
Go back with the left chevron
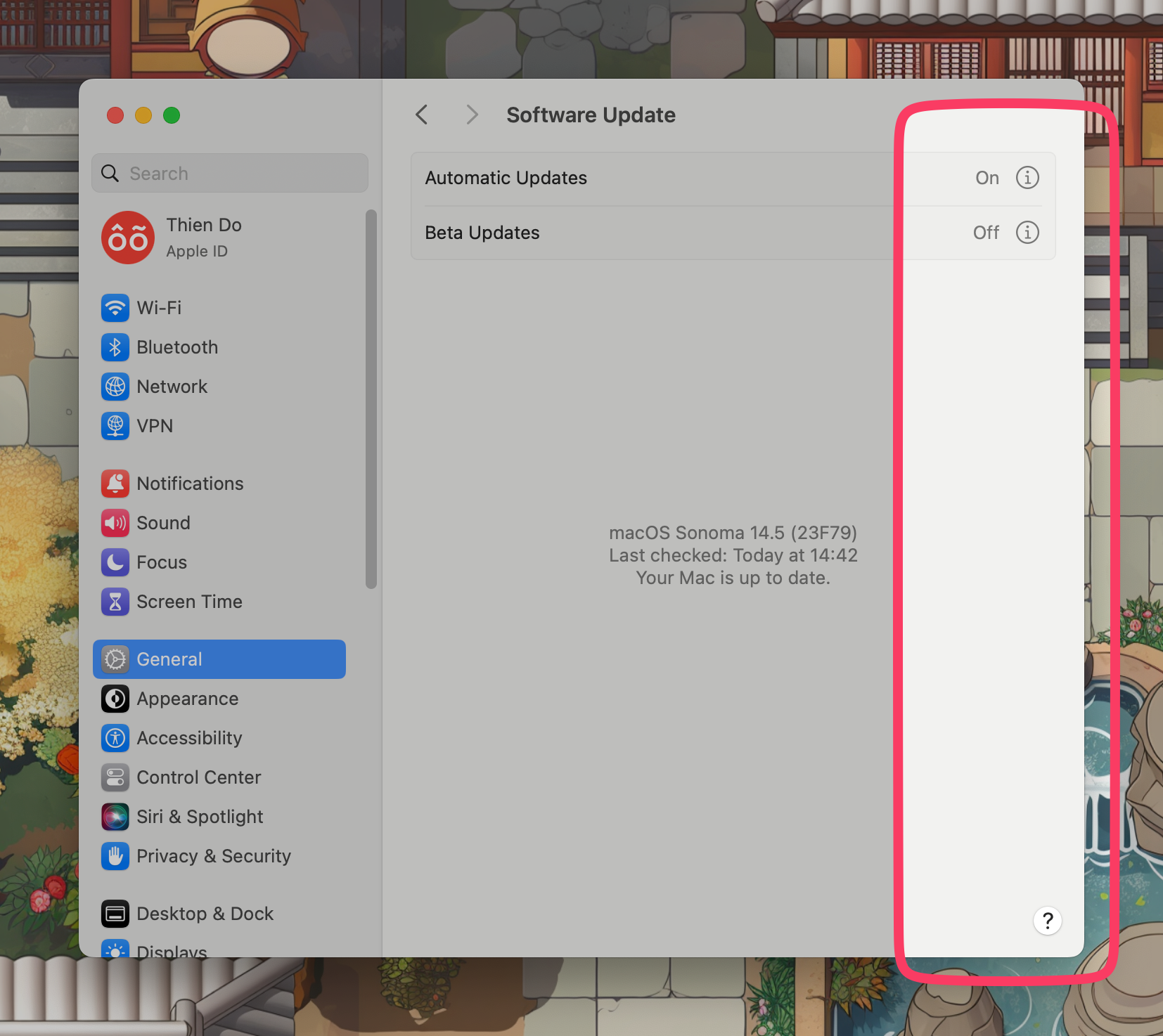click(422, 115)
